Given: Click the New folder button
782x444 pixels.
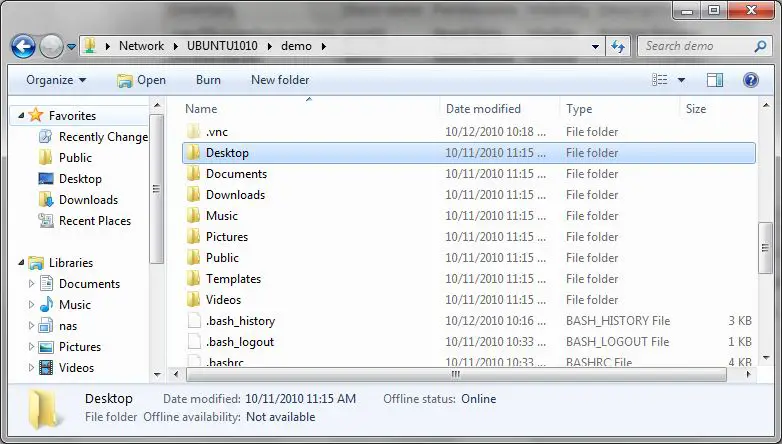Looking at the screenshot, I should pos(280,80).
